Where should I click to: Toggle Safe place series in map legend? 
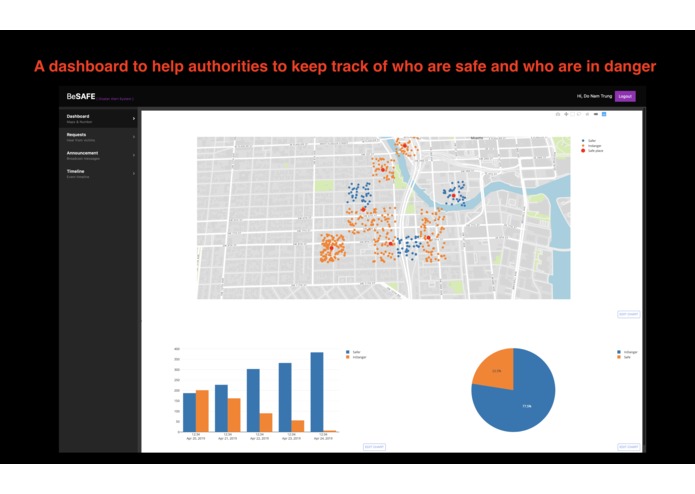click(x=592, y=151)
